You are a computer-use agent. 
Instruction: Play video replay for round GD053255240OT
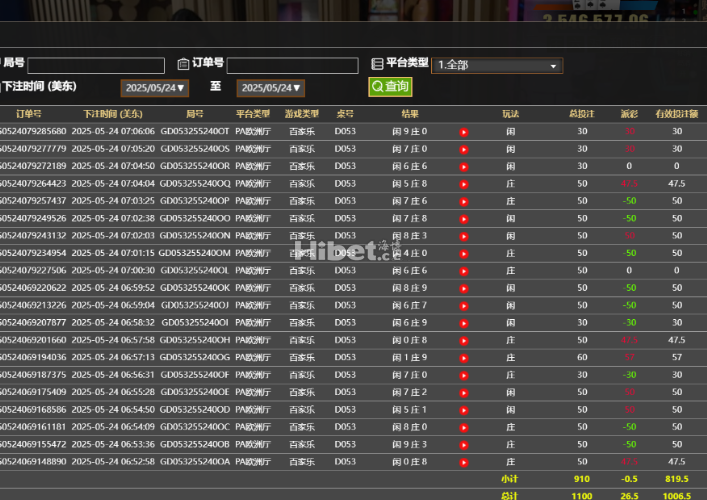(x=463, y=132)
